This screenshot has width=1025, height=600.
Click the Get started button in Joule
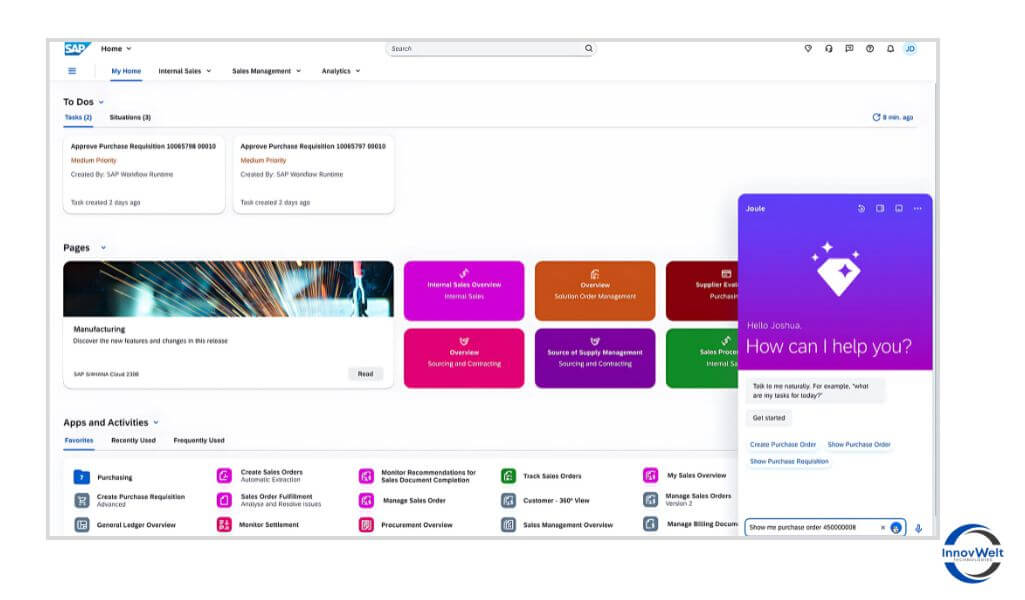coord(769,418)
